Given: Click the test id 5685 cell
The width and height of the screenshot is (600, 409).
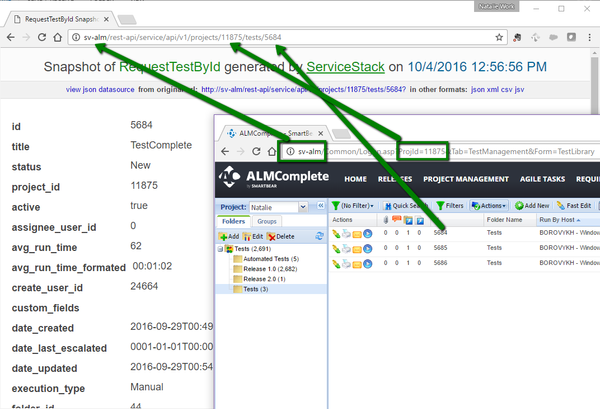Looking at the screenshot, I should pyautogui.click(x=440, y=248).
